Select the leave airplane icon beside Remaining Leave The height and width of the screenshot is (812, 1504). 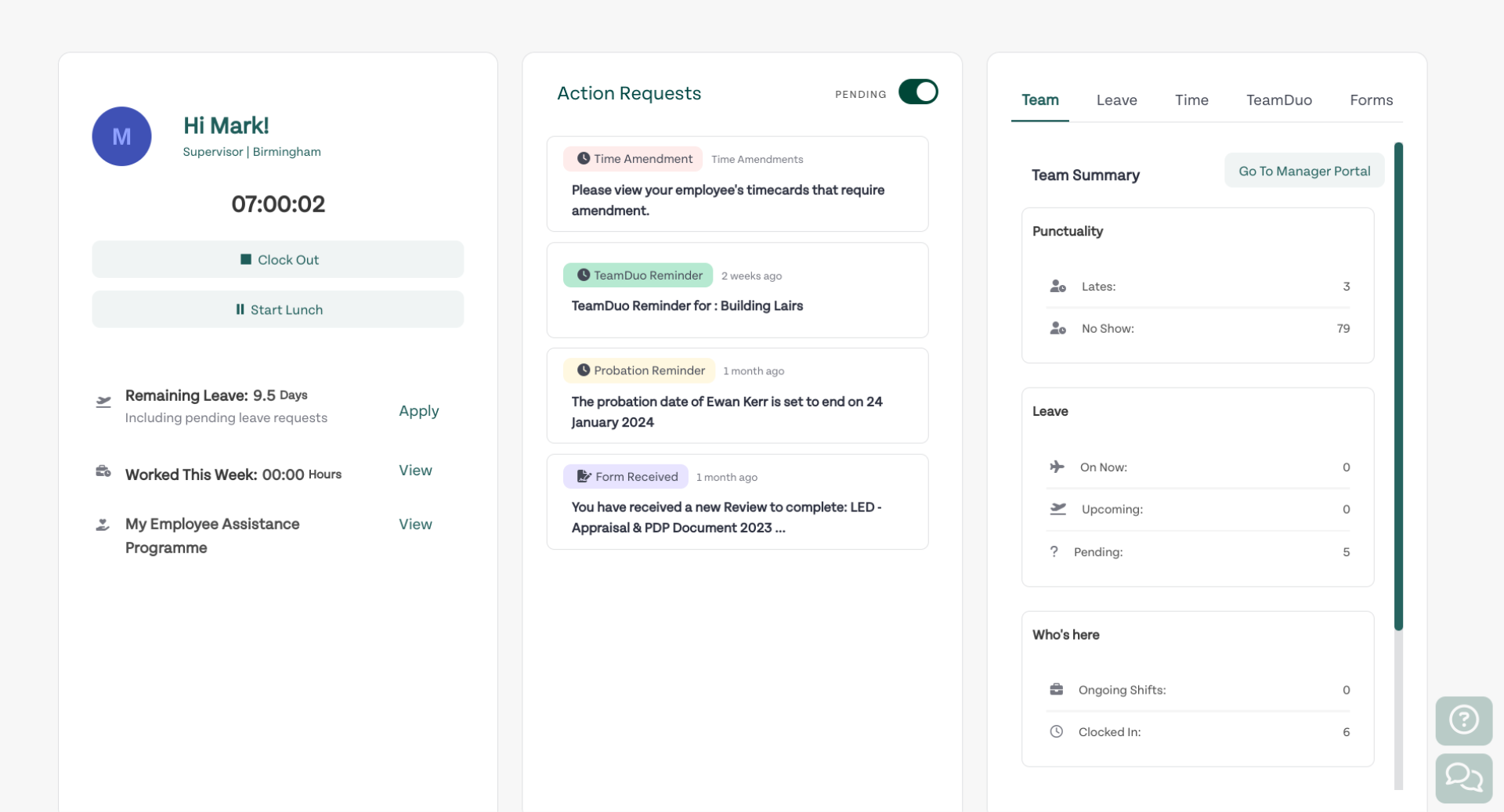coord(103,402)
